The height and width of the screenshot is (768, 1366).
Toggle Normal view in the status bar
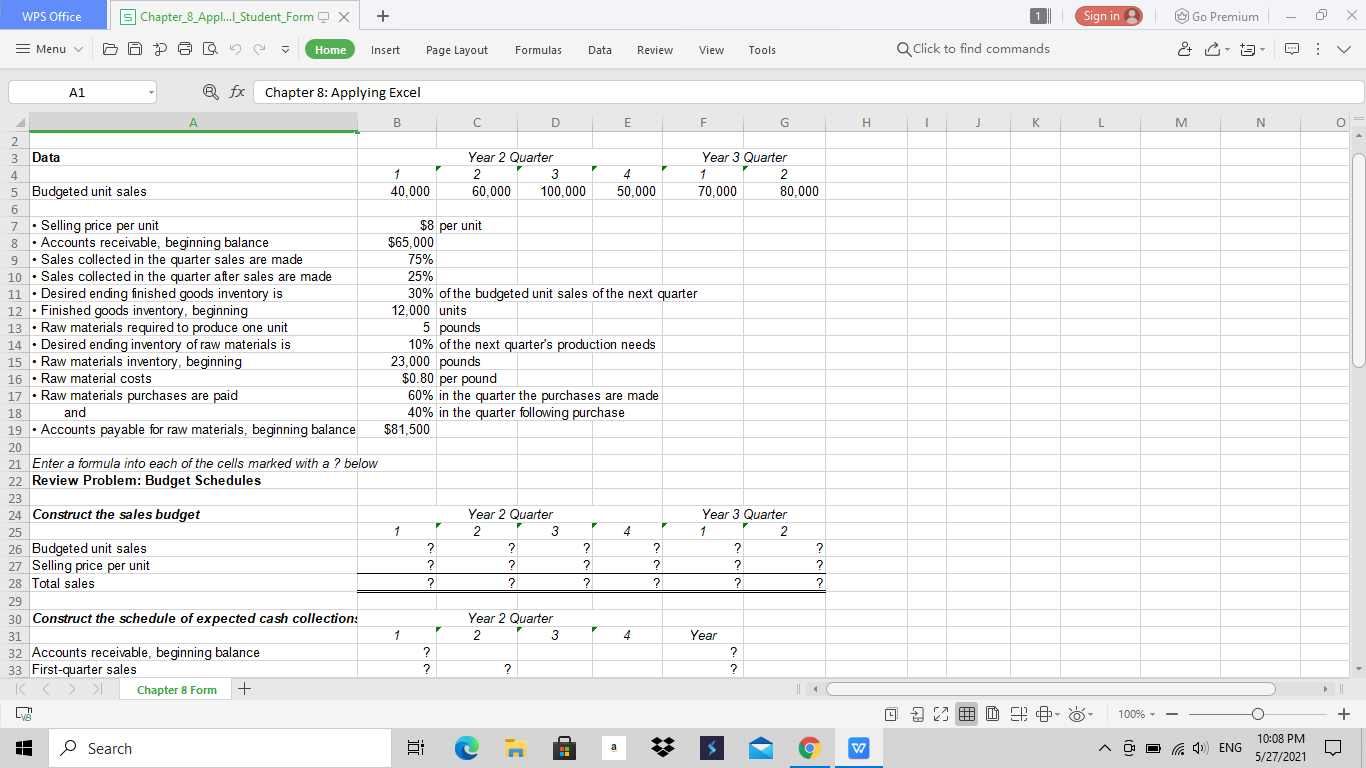click(x=967, y=713)
